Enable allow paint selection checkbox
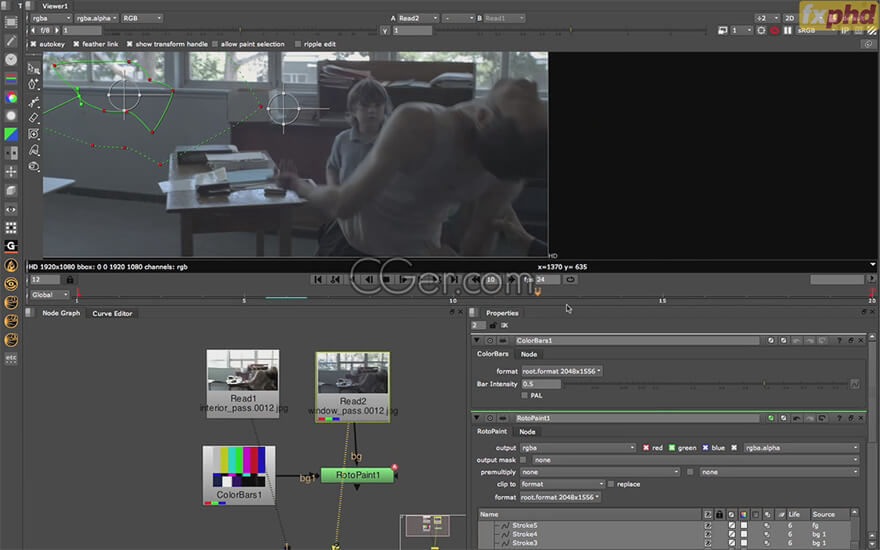The width and height of the screenshot is (880, 550). [215, 44]
